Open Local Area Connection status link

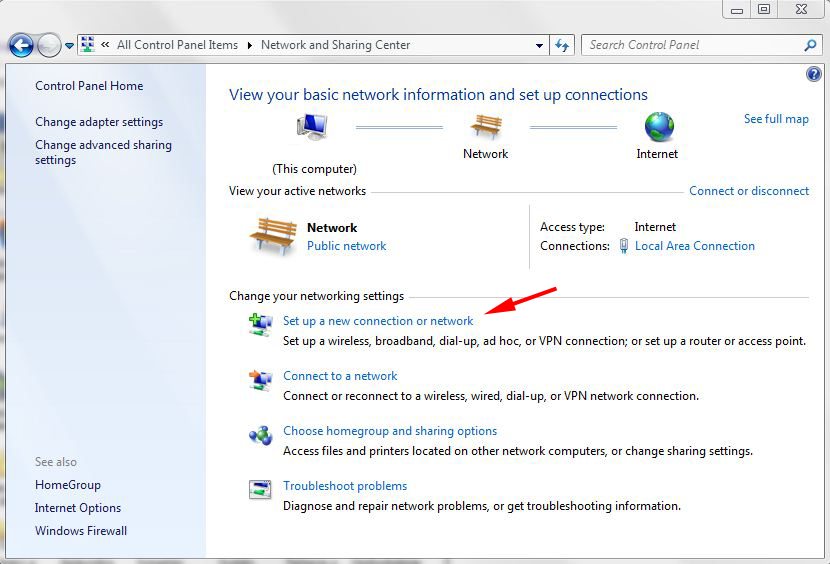coord(694,246)
